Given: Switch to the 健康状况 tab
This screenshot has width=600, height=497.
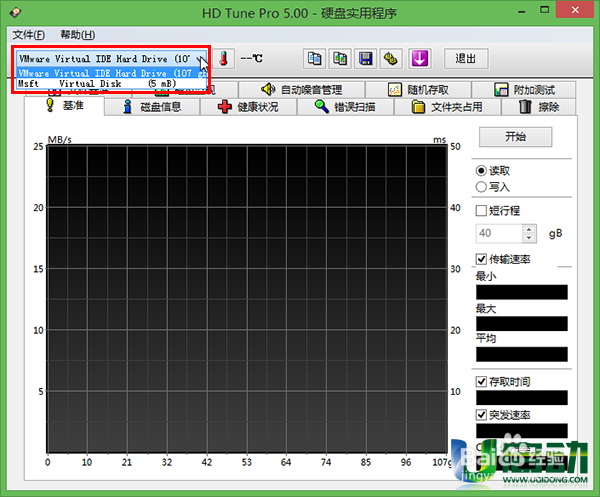Looking at the screenshot, I should [248, 107].
